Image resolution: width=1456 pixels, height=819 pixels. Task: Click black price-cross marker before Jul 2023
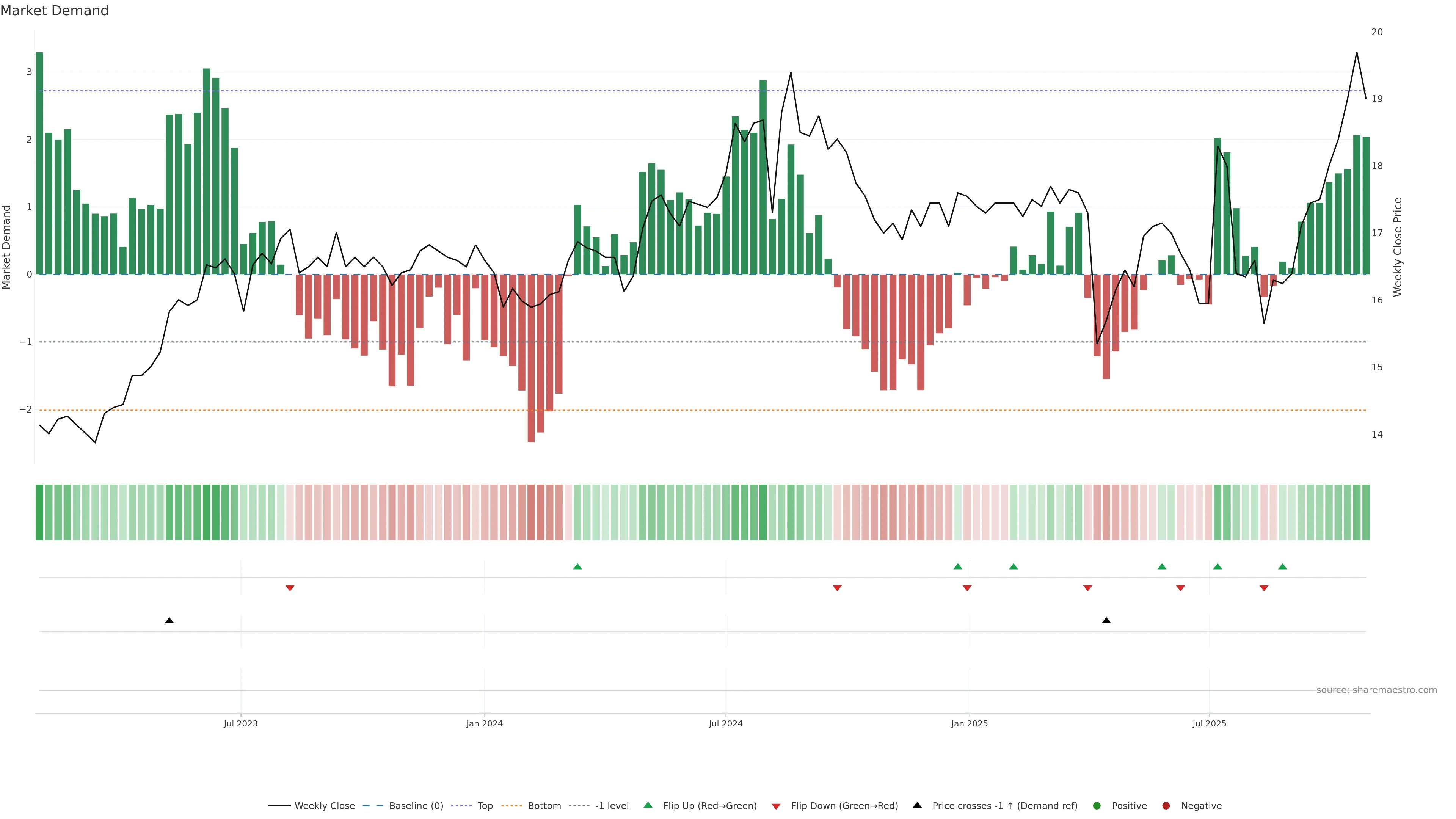[169, 621]
